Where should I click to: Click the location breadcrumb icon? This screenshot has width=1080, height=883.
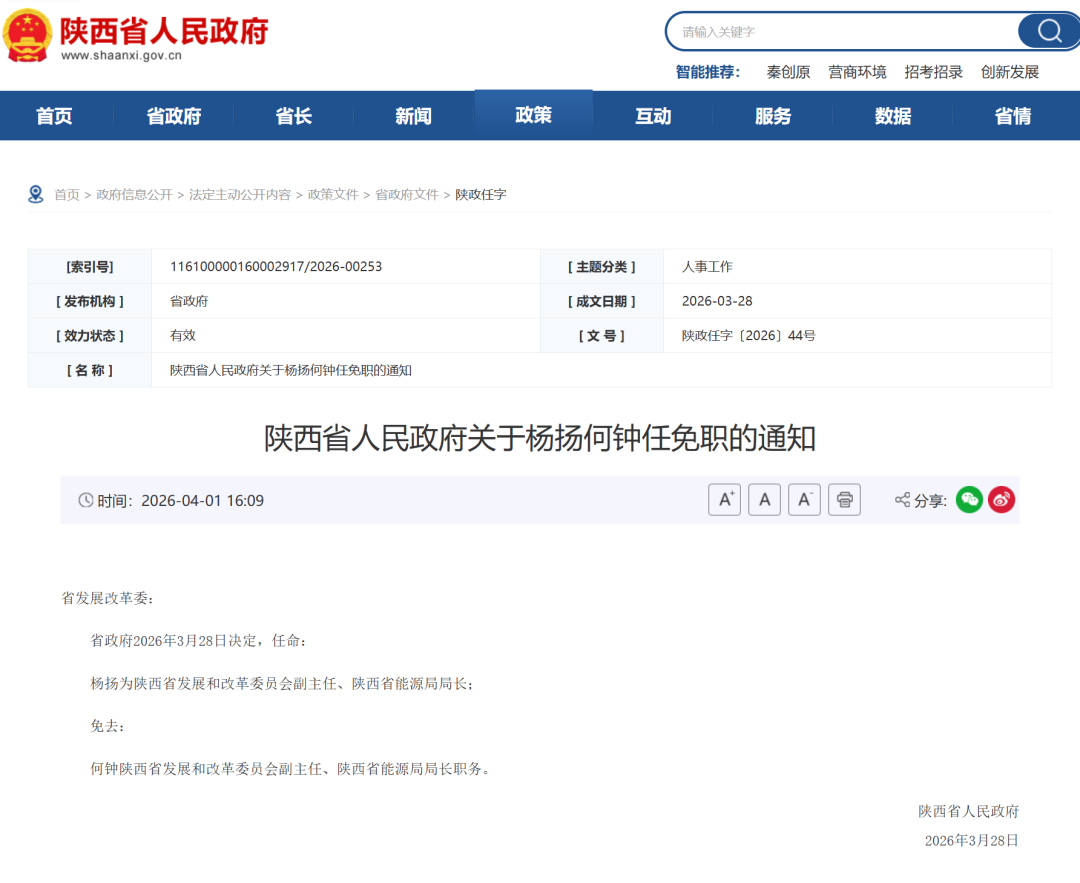point(37,194)
